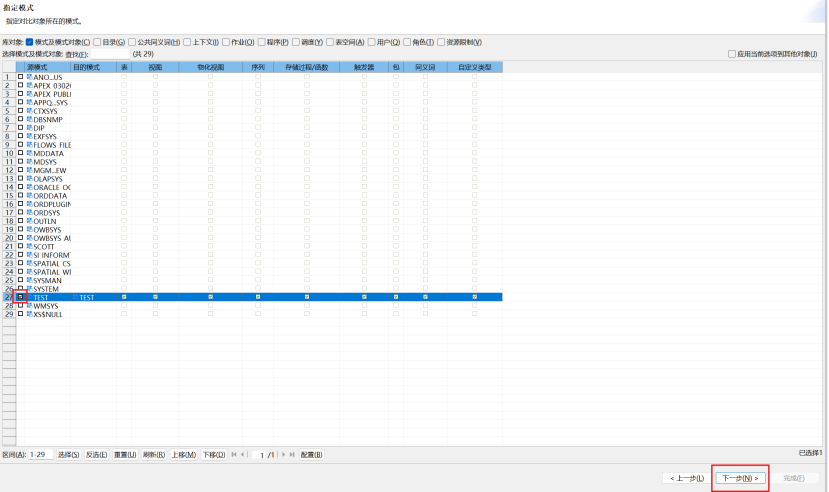Click the 同义词 column header
The image size is (829, 492).
pyautogui.click(x=425, y=67)
